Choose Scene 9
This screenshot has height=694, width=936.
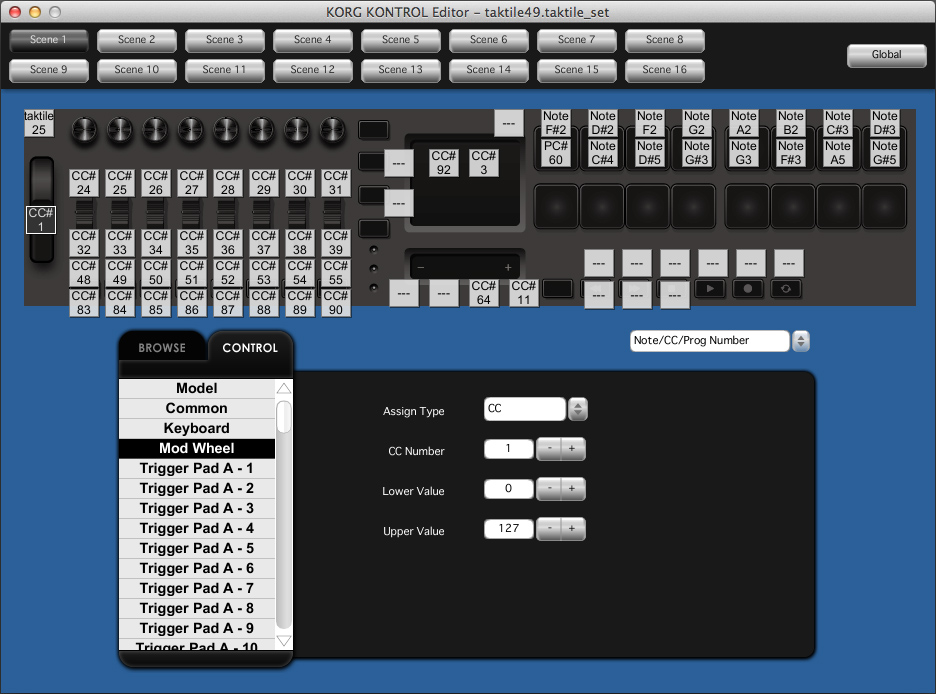coord(48,70)
